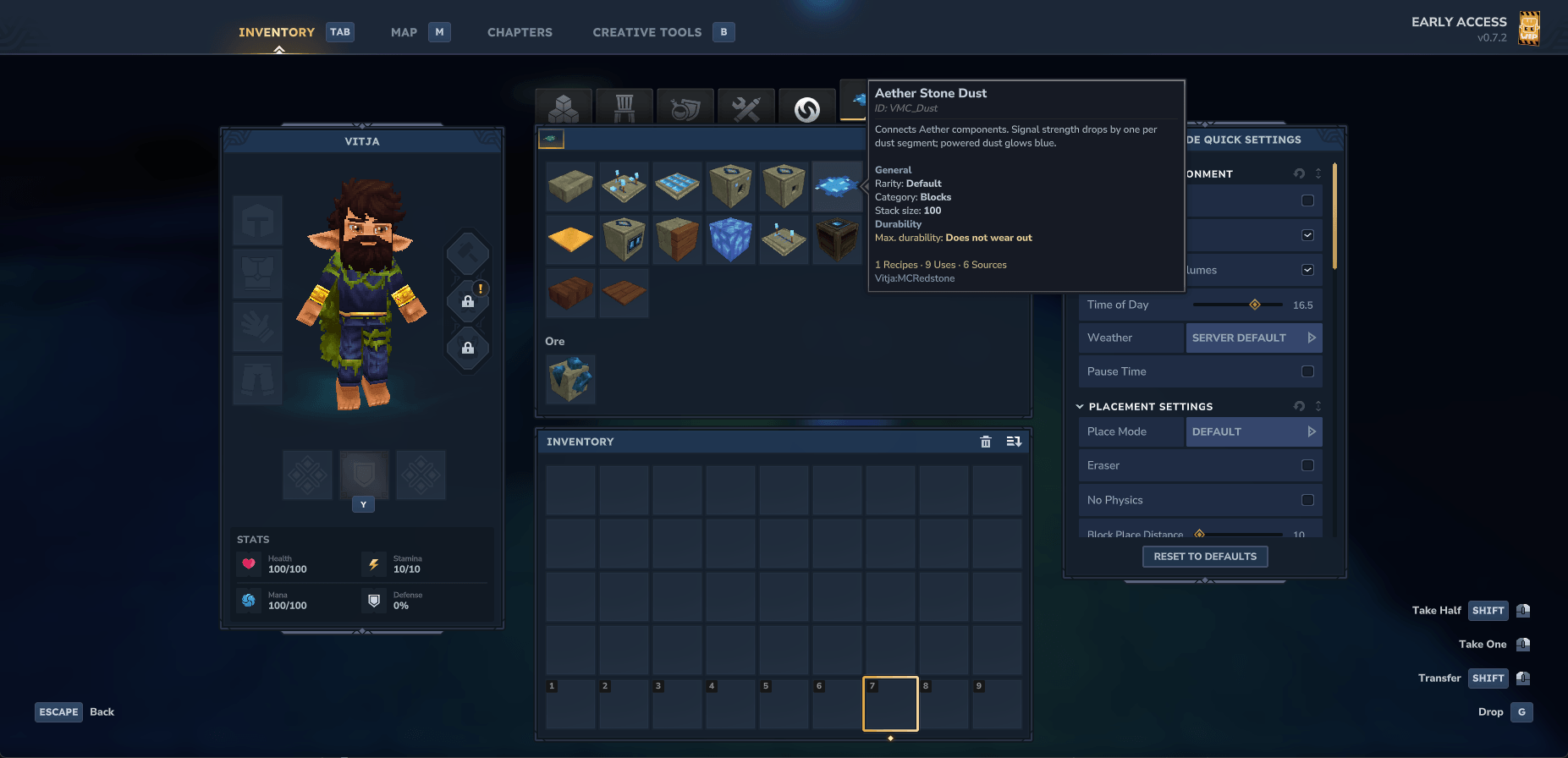This screenshot has width=1568, height=758.
Task: Select hotbar slot 9
Action: [997, 704]
